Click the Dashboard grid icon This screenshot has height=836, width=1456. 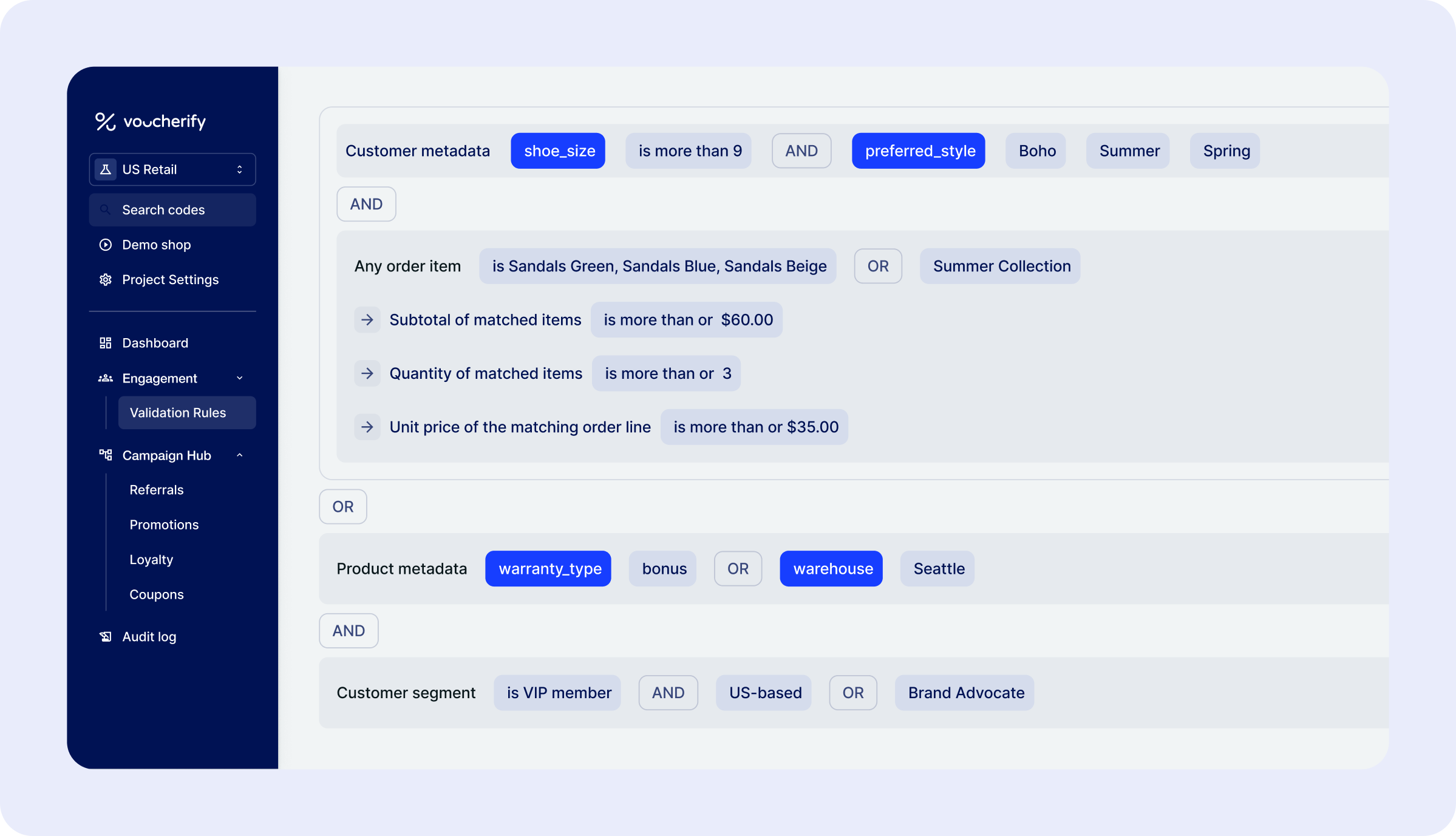(106, 343)
